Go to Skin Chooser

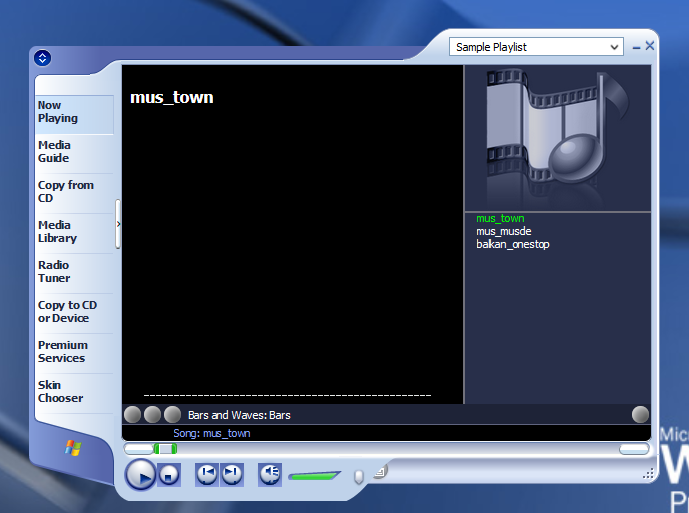pos(60,392)
